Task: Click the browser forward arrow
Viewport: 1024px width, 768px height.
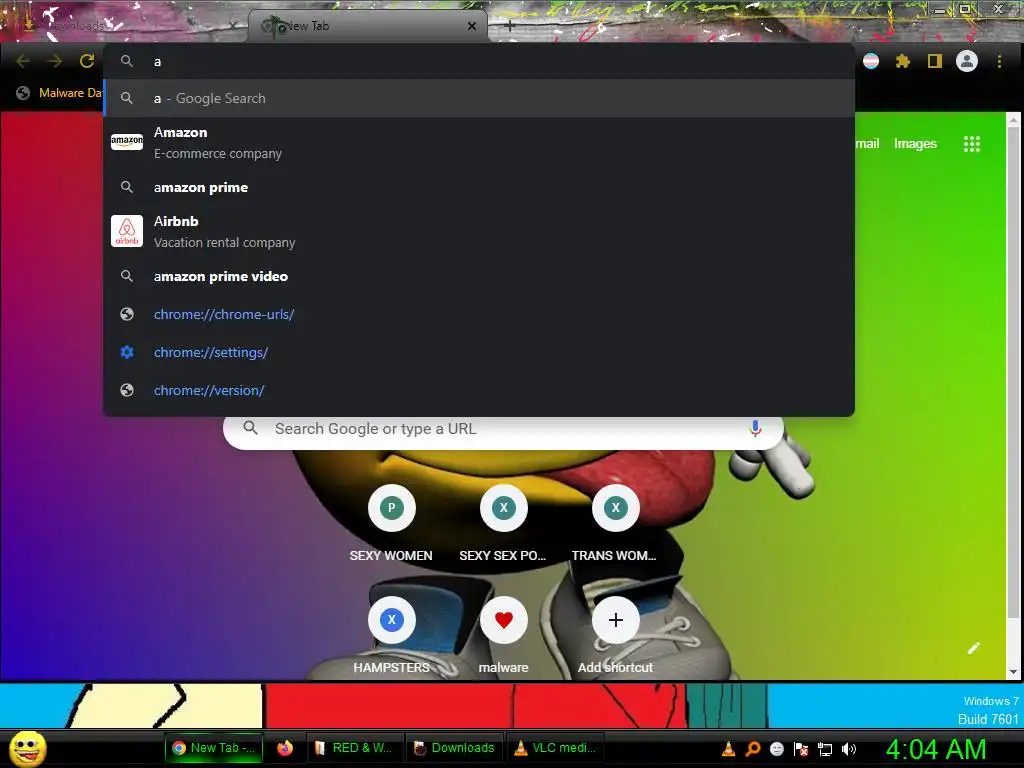Action: 55,61
